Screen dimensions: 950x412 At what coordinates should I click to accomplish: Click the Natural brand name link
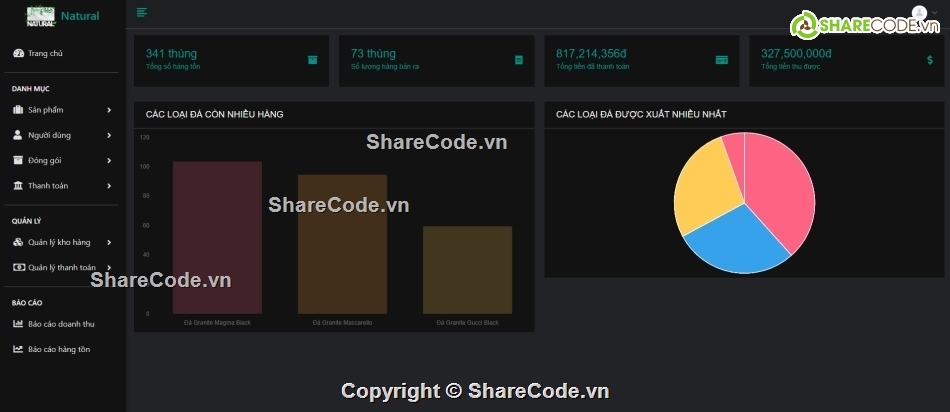[x=80, y=16]
